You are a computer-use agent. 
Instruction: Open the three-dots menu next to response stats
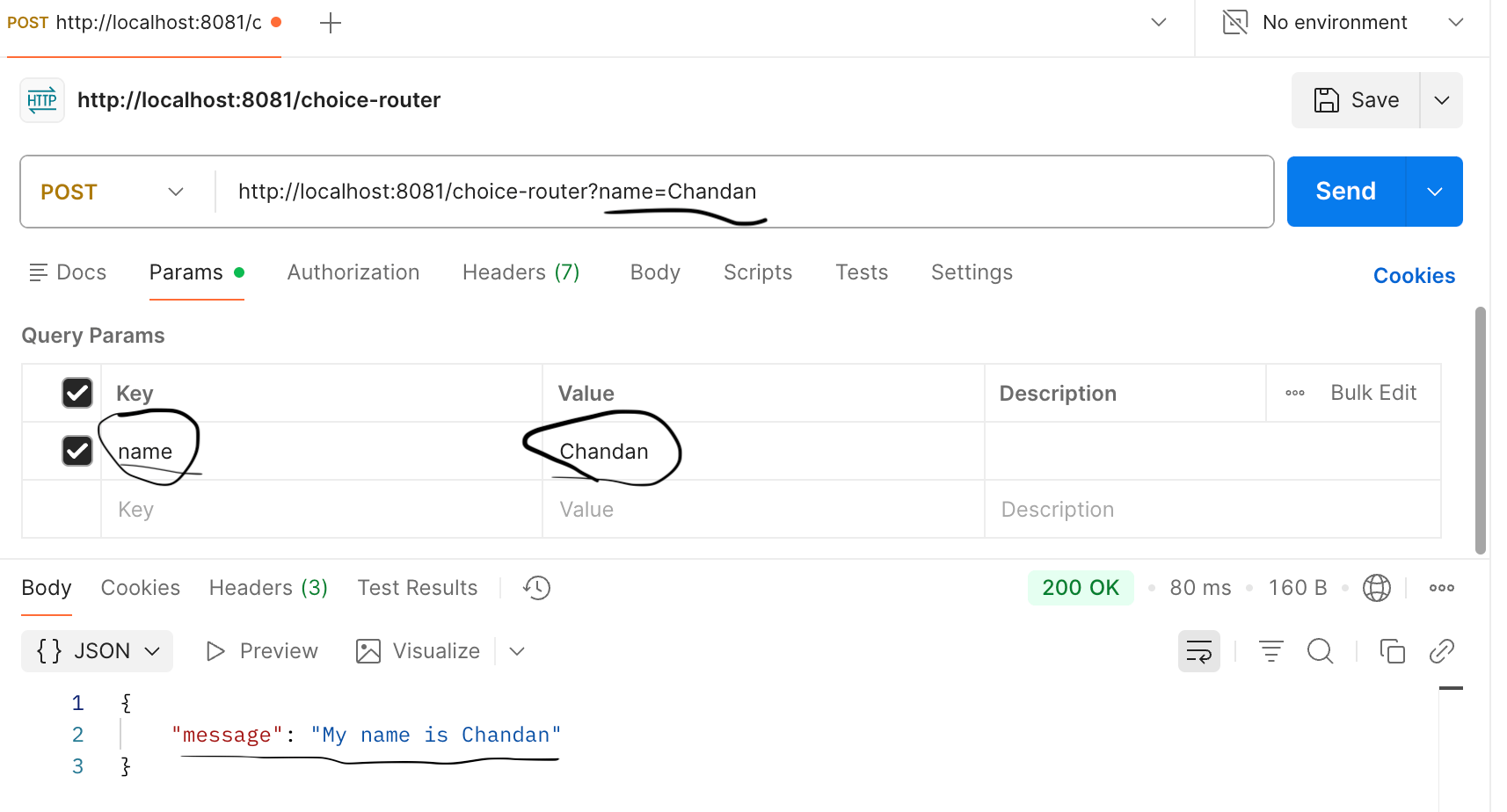coord(1441,587)
